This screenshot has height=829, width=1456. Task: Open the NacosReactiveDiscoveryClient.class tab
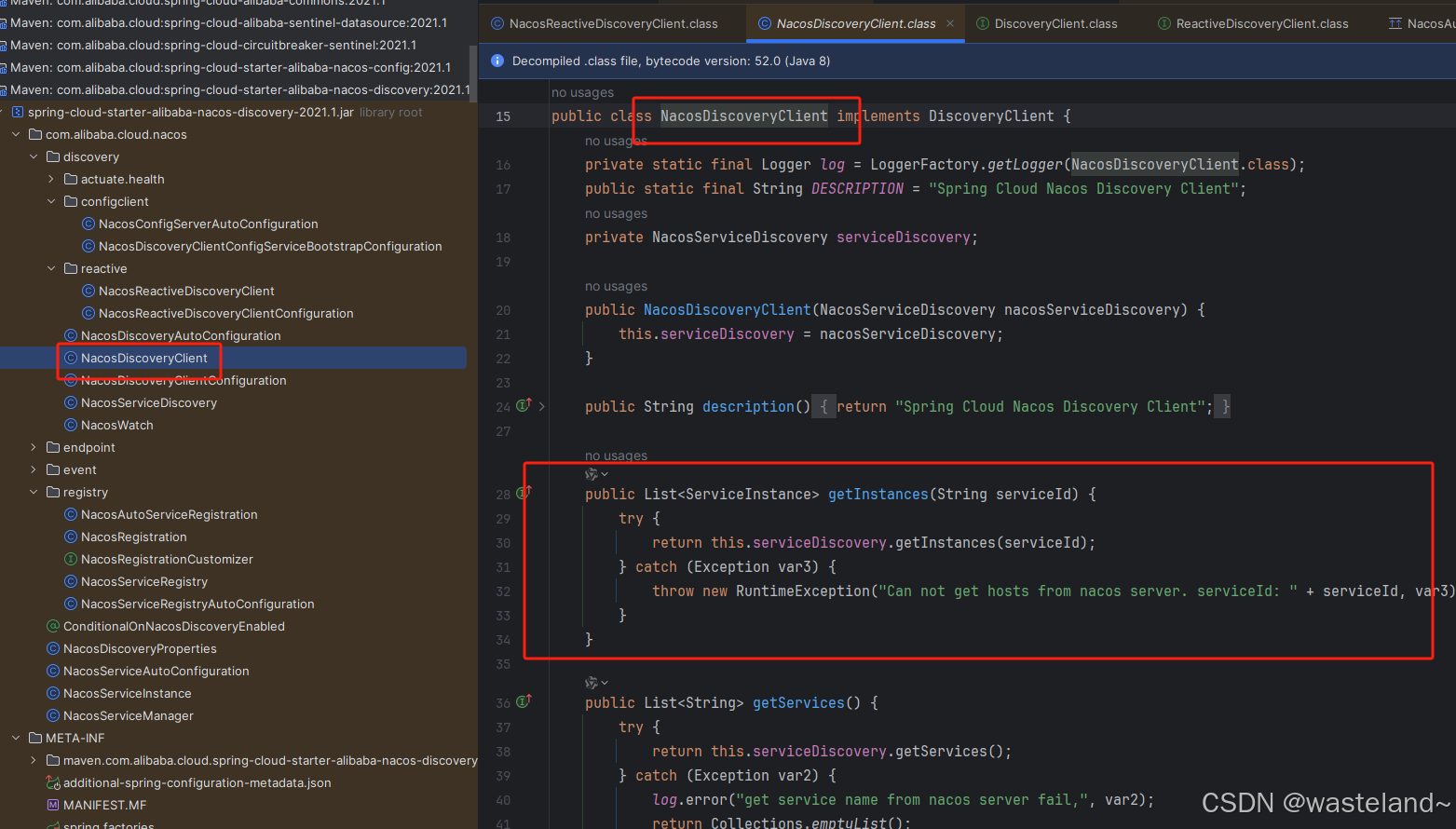coord(604,23)
